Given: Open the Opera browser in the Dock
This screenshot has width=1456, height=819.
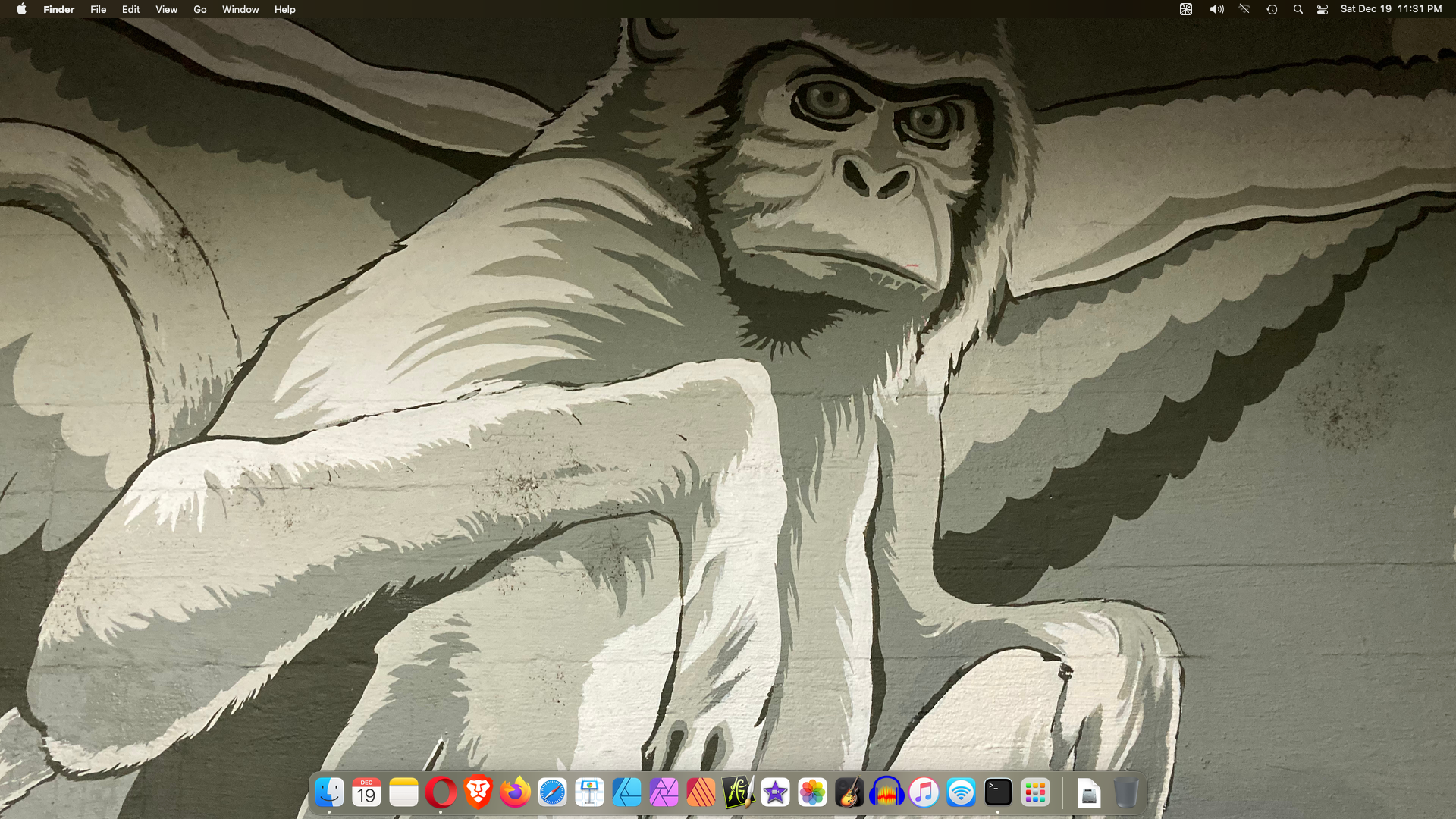Looking at the screenshot, I should pyautogui.click(x=441, y=793).
